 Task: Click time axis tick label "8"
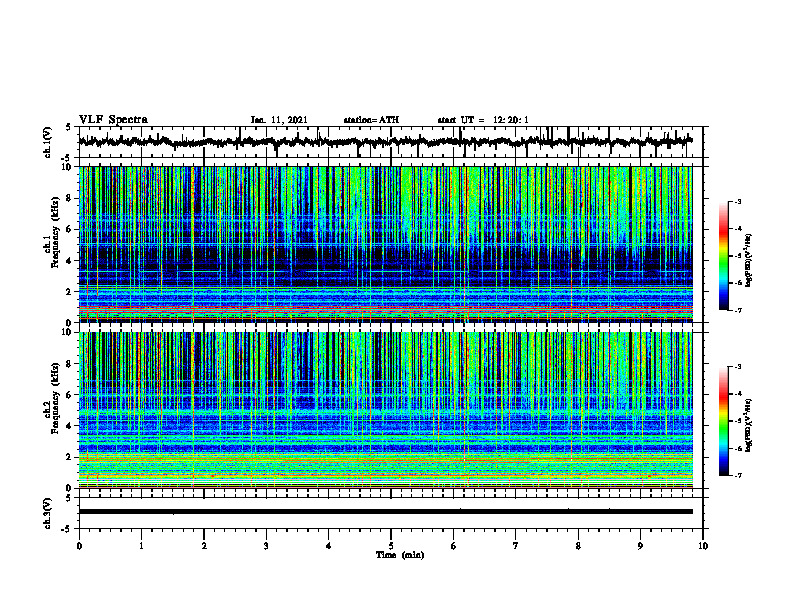578,546
